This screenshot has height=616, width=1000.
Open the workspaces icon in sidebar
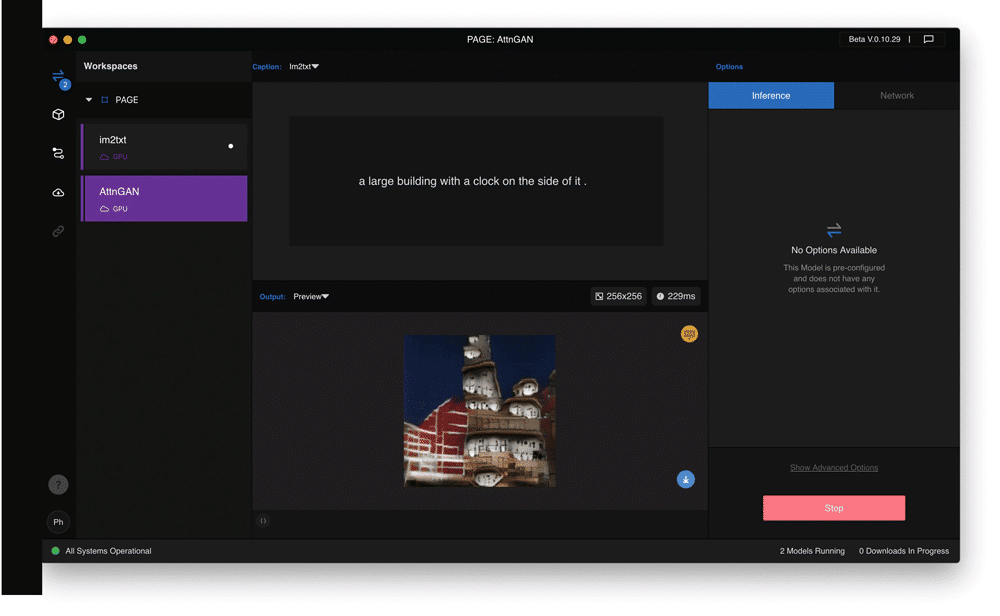[x=58, y=76]
